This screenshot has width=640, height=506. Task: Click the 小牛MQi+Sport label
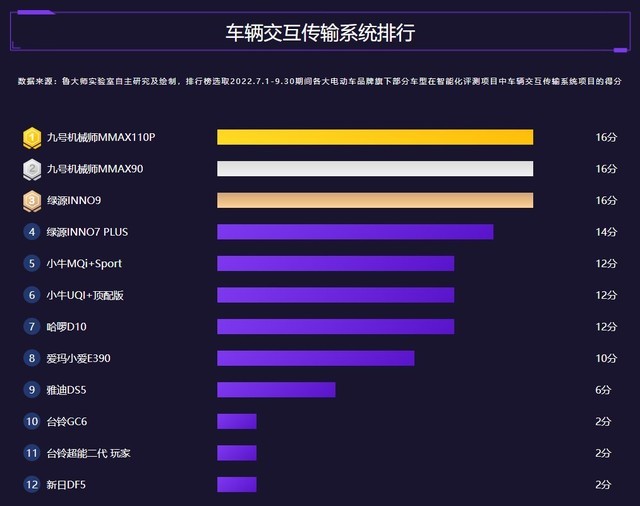point(84,264)
